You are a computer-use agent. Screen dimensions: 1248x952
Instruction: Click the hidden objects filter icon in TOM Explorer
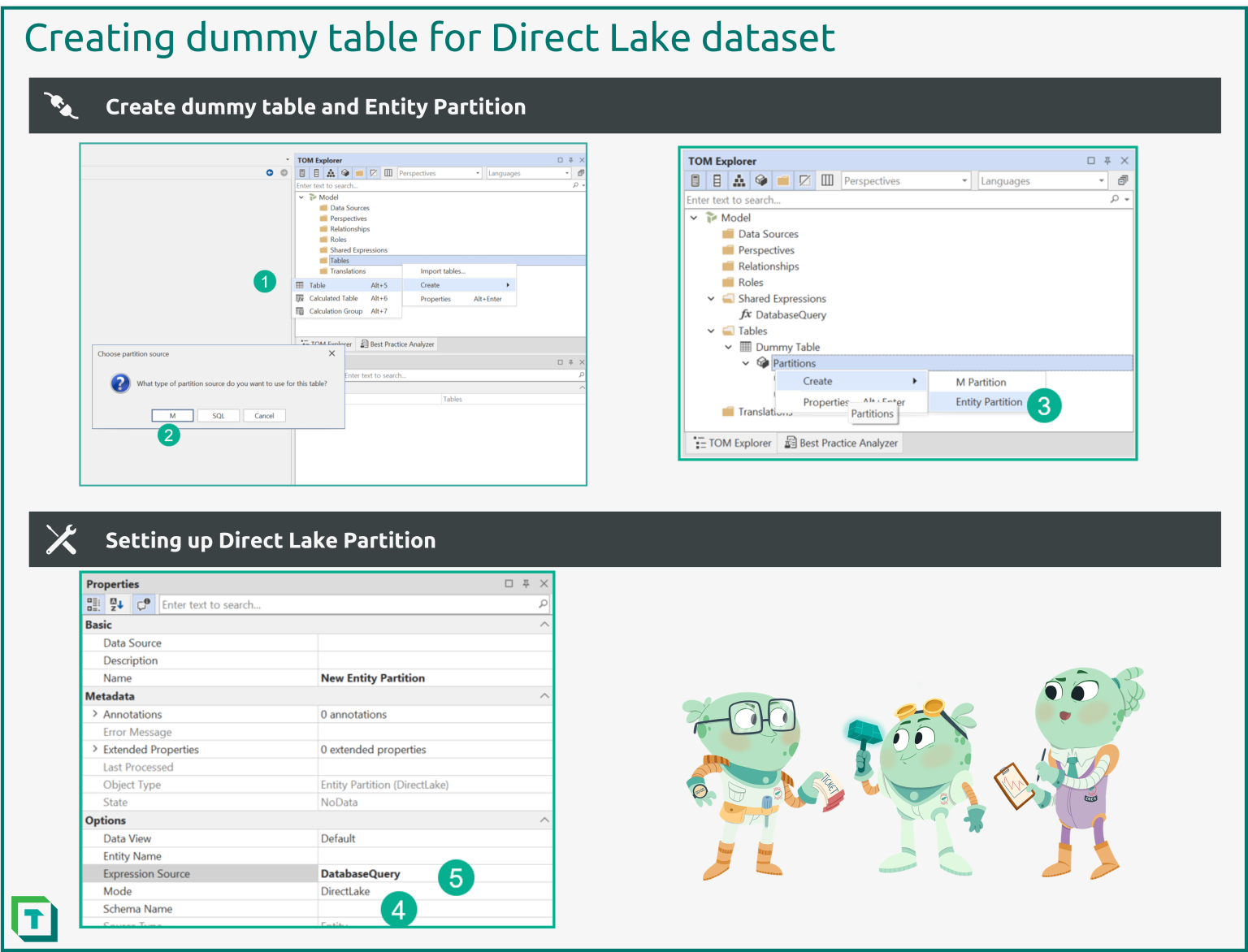coord(805,180)
